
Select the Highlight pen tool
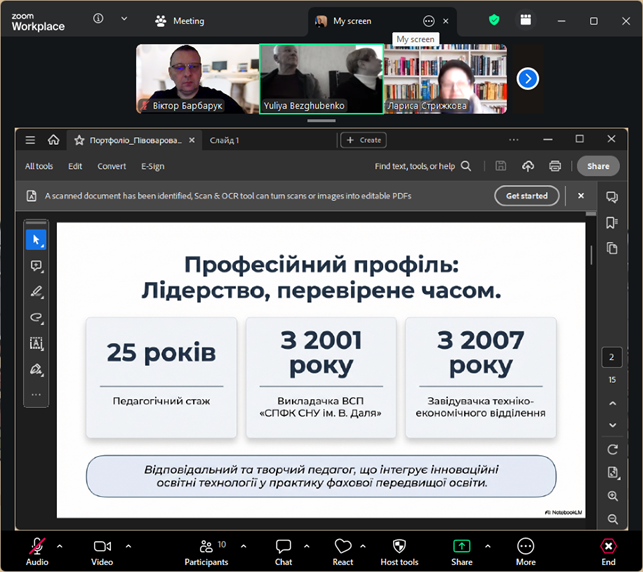point(36,292)
